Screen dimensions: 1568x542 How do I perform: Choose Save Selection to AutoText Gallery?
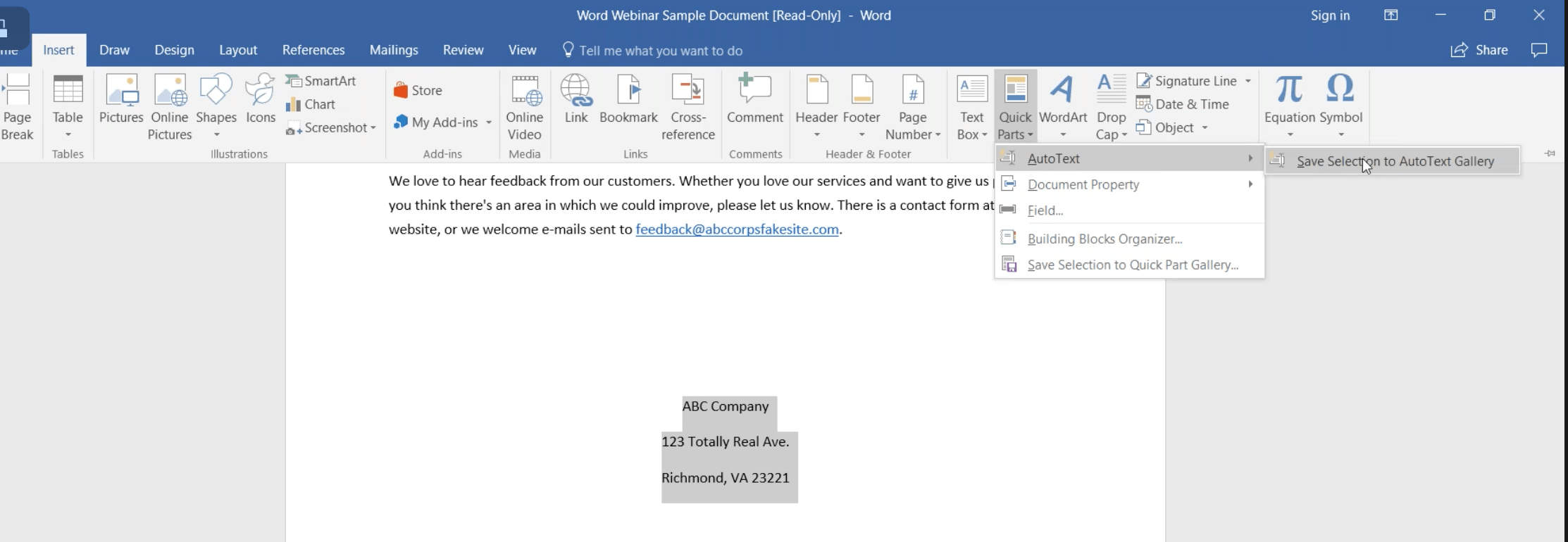point(1393,161)
